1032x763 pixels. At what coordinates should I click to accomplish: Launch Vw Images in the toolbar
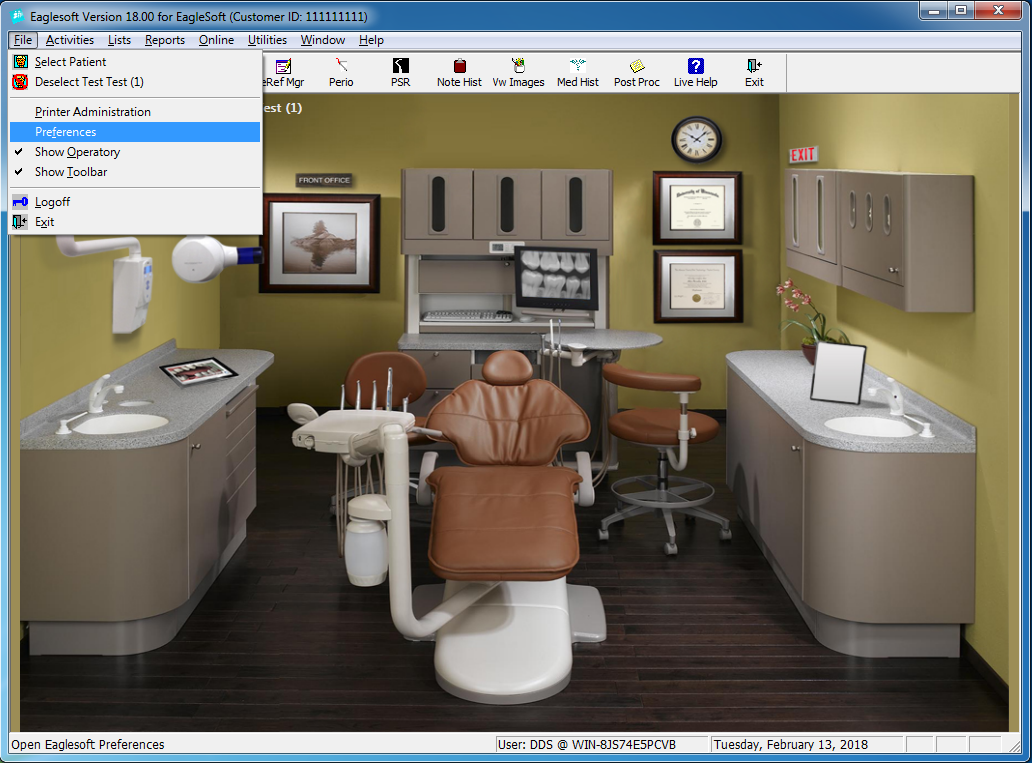tap(519, 72)
